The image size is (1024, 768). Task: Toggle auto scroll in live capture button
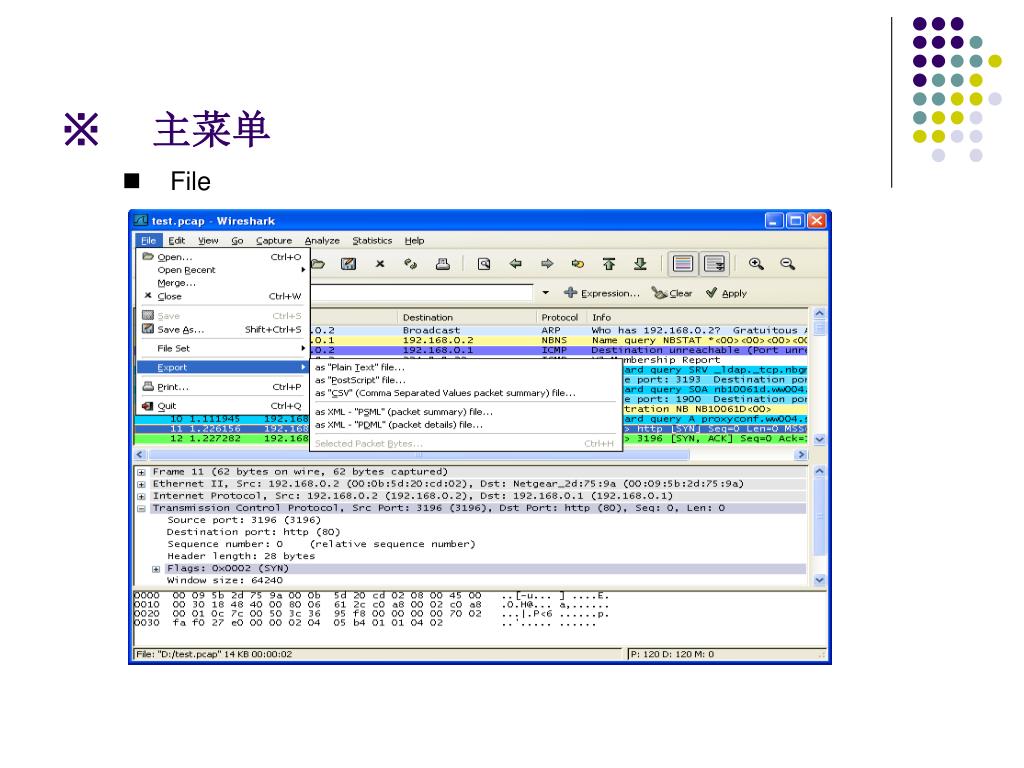pos(714,264)
